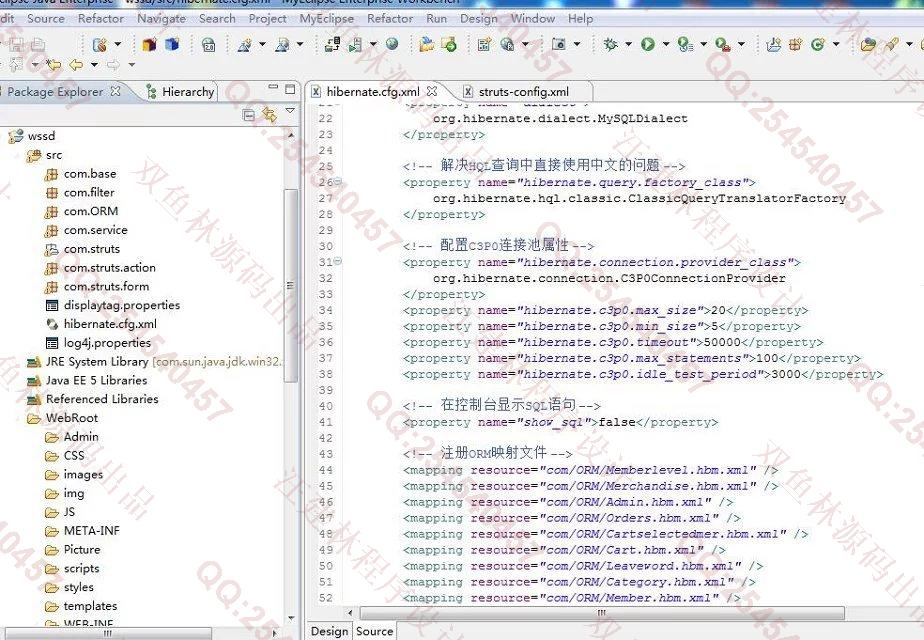
Task: Open the Source menu
Action: [45, 18]
